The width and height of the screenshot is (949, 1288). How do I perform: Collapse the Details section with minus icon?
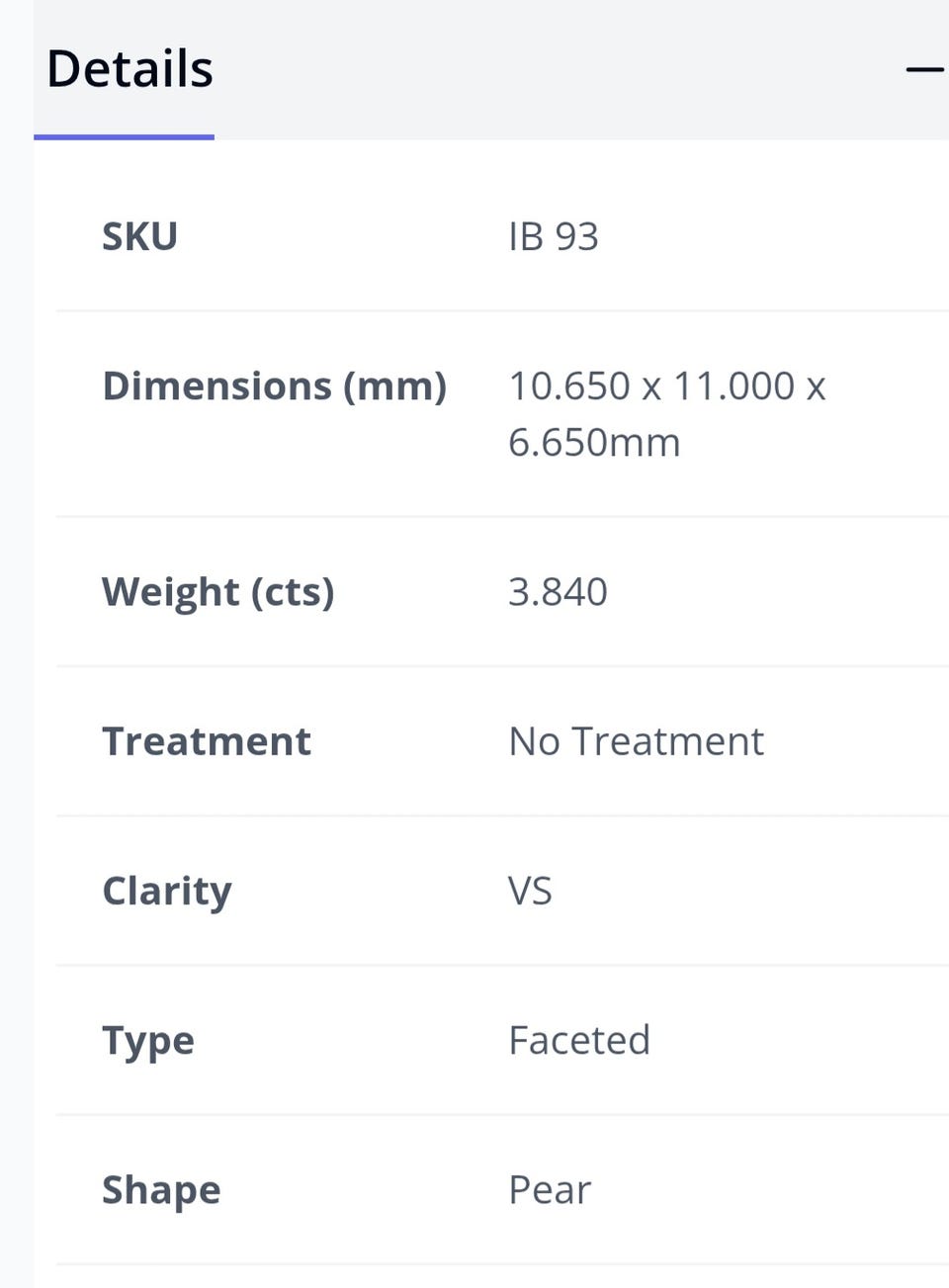point(925,69)
